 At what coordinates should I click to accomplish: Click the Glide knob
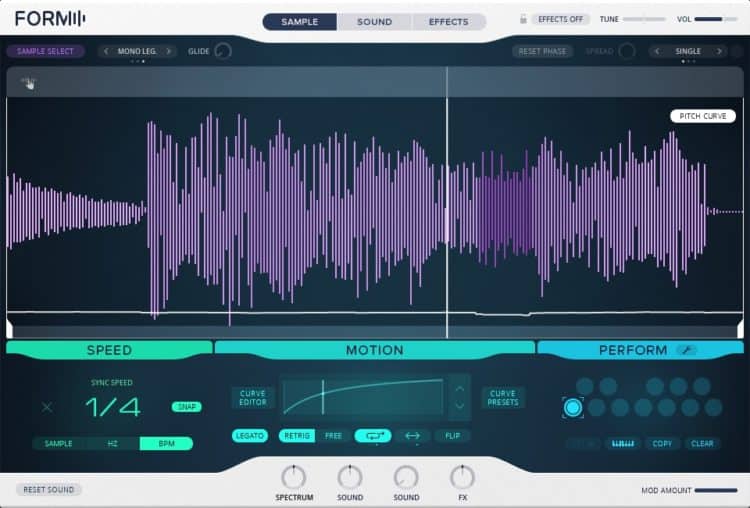pos(223,51)
